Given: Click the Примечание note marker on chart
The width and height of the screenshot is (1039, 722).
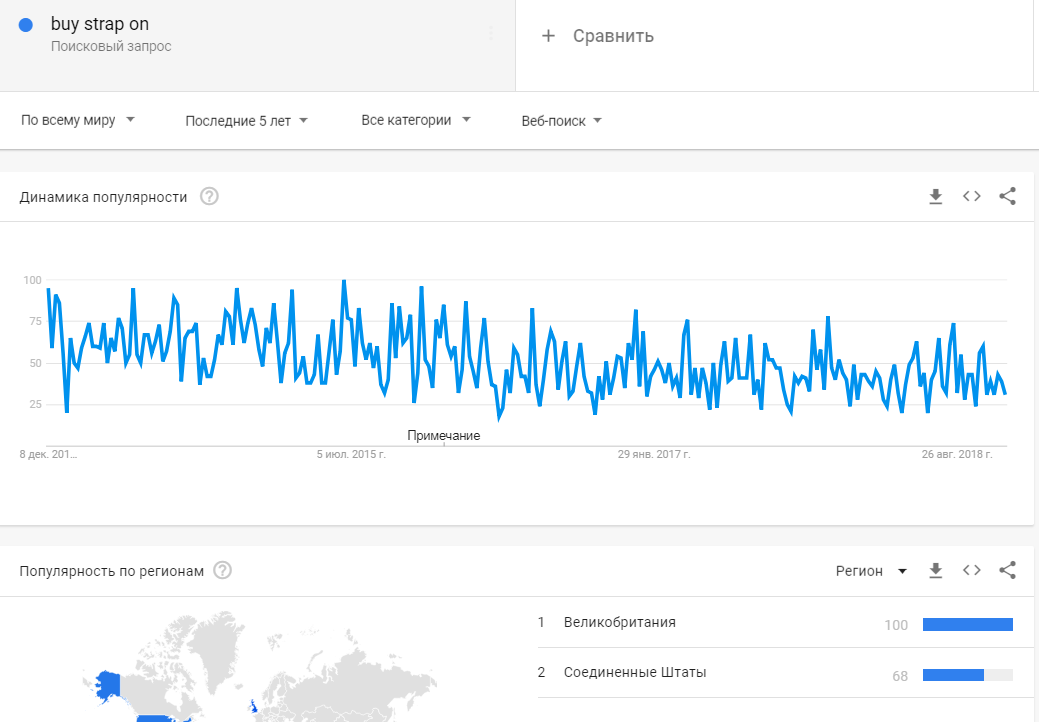Looking at the screenshot, I should coord(443,436).
